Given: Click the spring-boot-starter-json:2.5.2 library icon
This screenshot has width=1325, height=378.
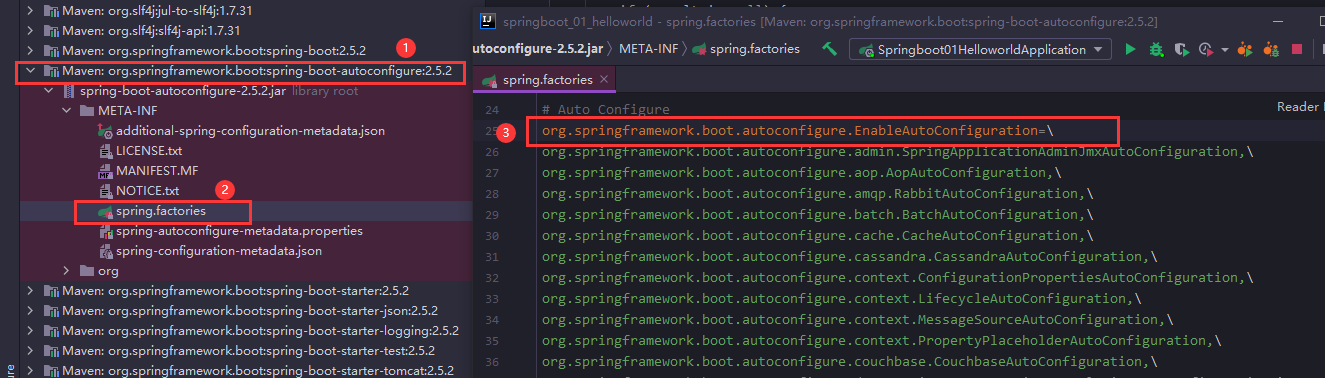Looking at the screenshot, I should tap(50, 311).
